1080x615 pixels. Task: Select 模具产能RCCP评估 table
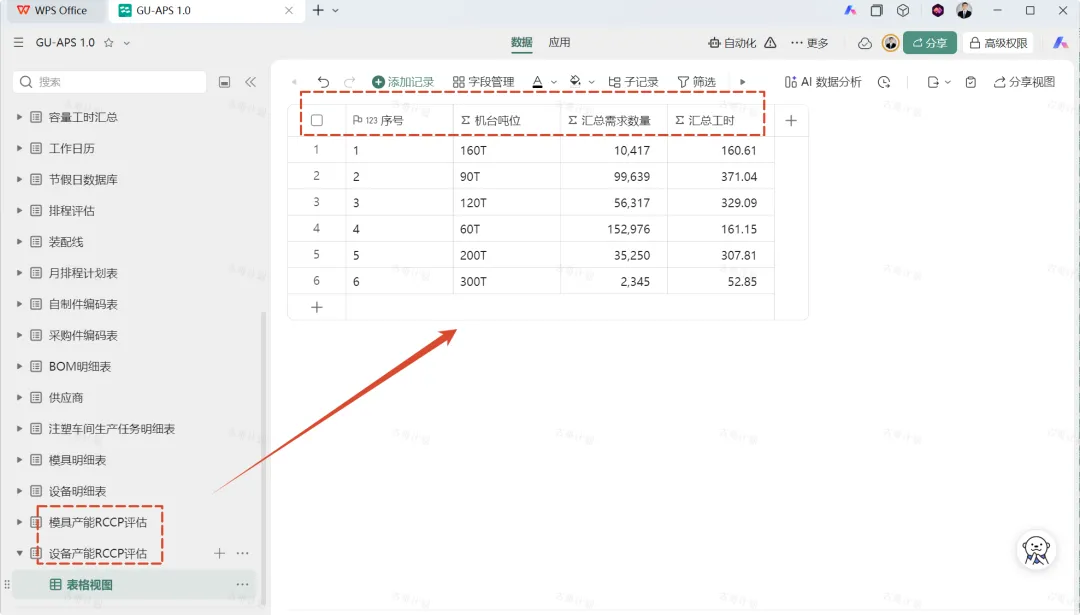coord(97,522)
